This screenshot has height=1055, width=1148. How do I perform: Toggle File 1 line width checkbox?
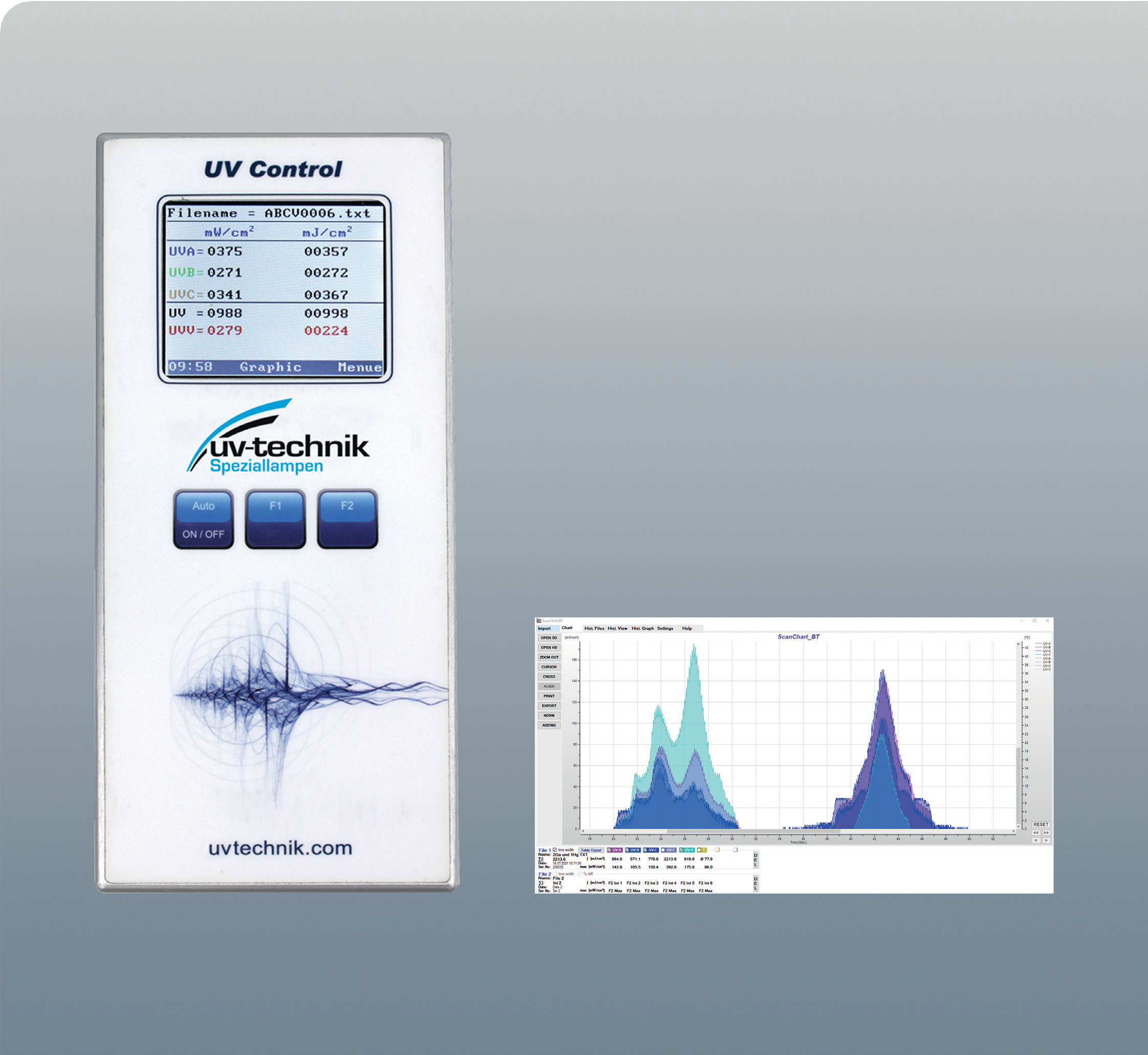[555, 850]
